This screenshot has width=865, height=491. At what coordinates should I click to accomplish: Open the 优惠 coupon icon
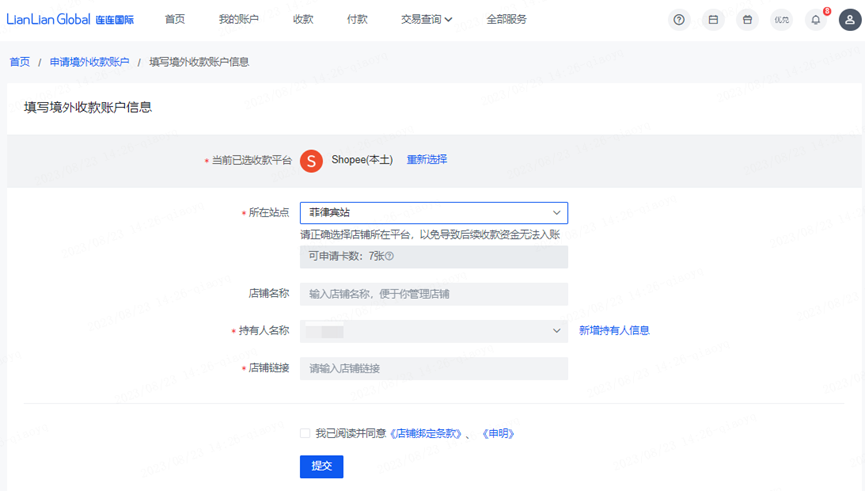(x=781, y=19)
